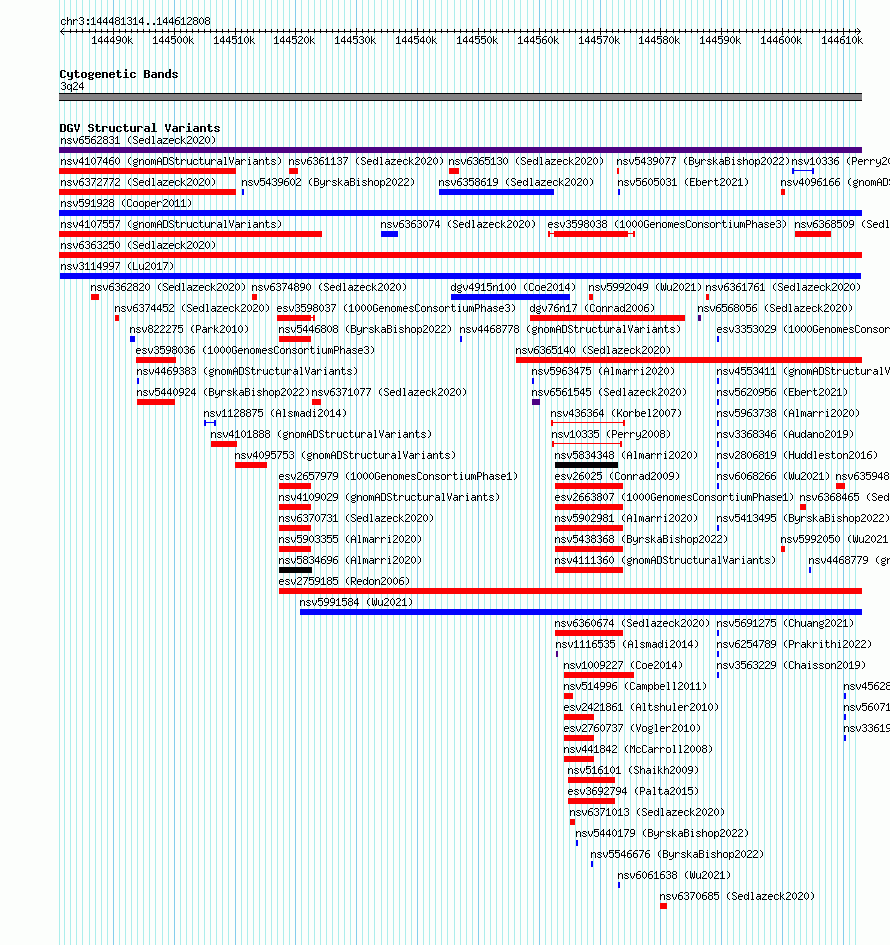
Task: Click the nsv6562831 (Sedlazeck2020) variant label
Action: 138,140
